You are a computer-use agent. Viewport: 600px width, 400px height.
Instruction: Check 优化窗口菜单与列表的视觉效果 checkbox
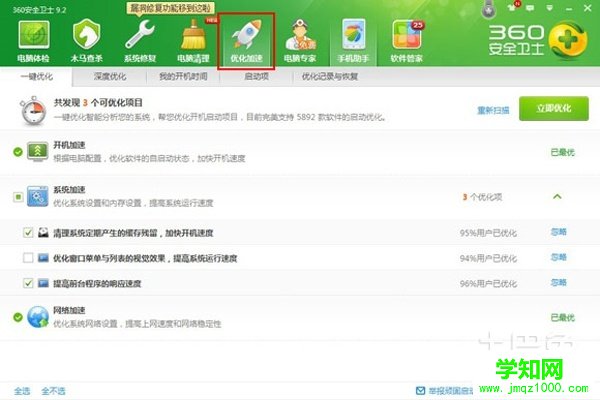28,258
